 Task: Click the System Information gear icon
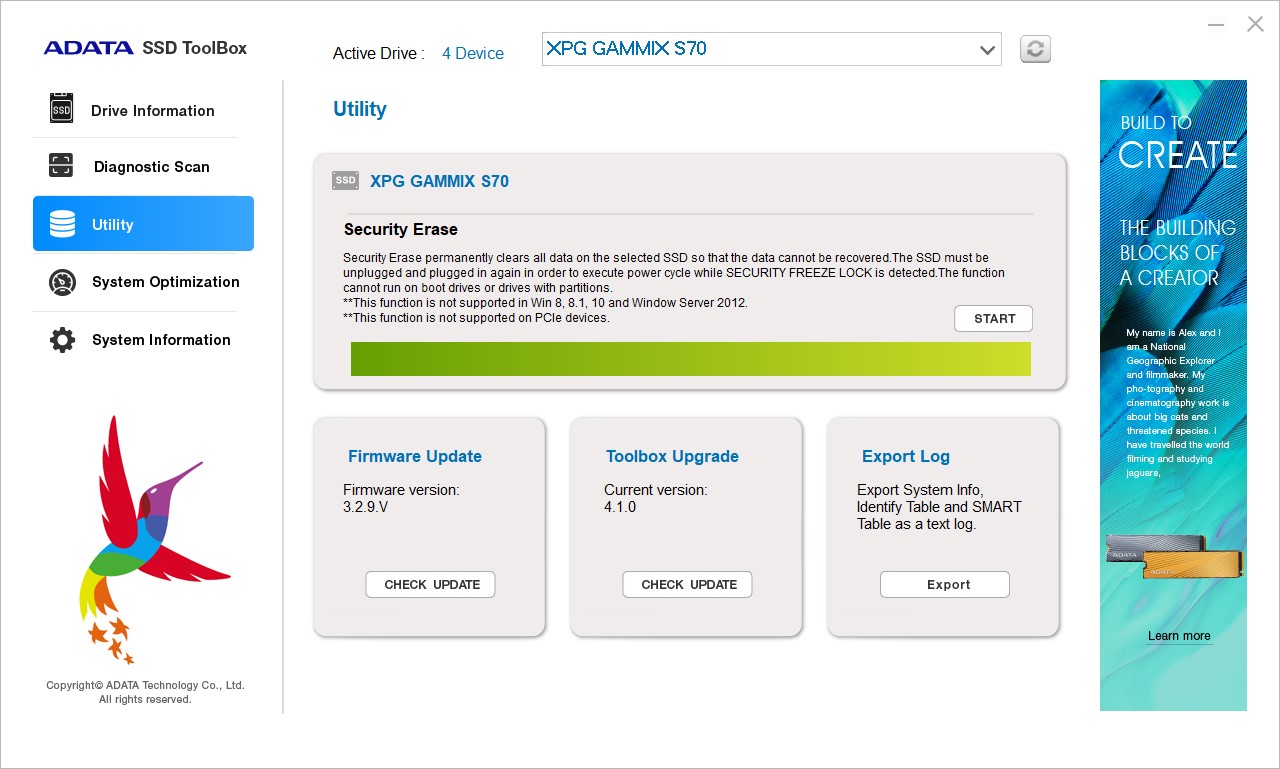[62, 340]
